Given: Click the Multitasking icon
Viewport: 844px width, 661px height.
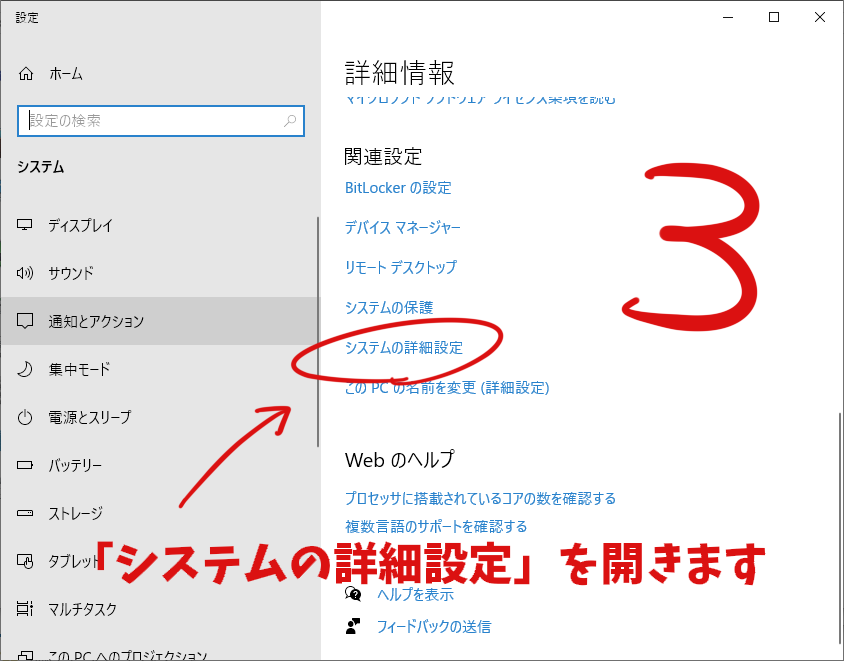Looking at the screenshot, I should (26, 609).
